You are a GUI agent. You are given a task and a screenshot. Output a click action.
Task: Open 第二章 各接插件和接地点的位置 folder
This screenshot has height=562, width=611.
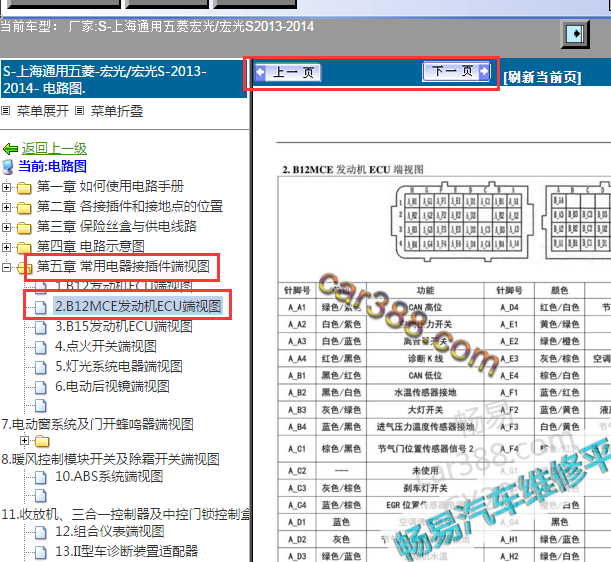coord(130,206)
